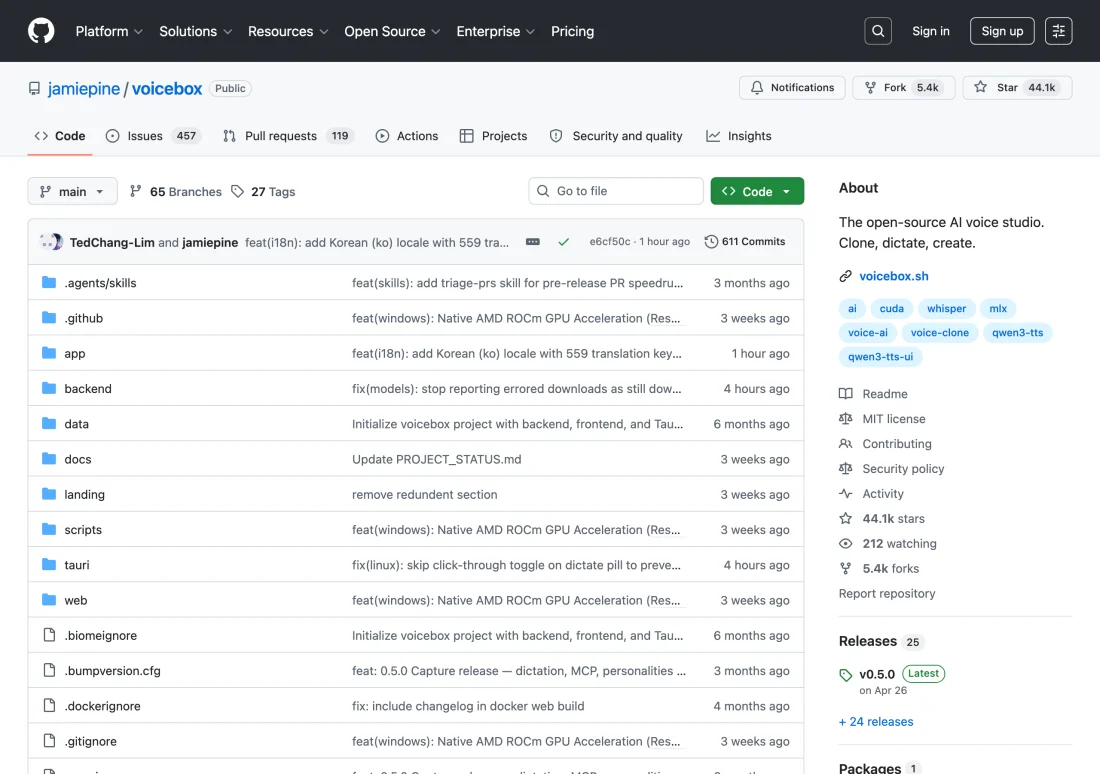
Task: Click the tag icon next to v0.5.0
Action: [845, 675]
